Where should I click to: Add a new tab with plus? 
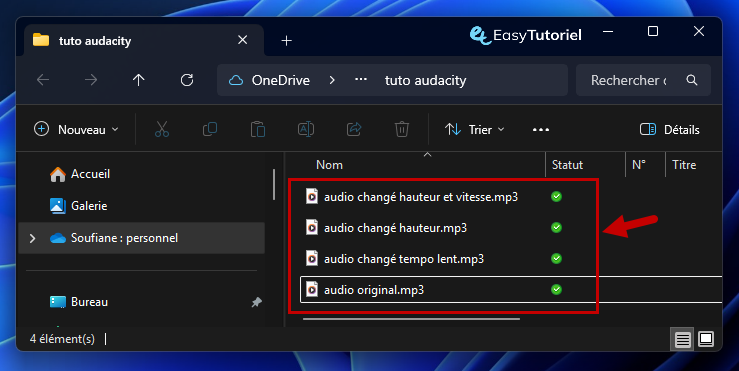(x=287, y=41)
